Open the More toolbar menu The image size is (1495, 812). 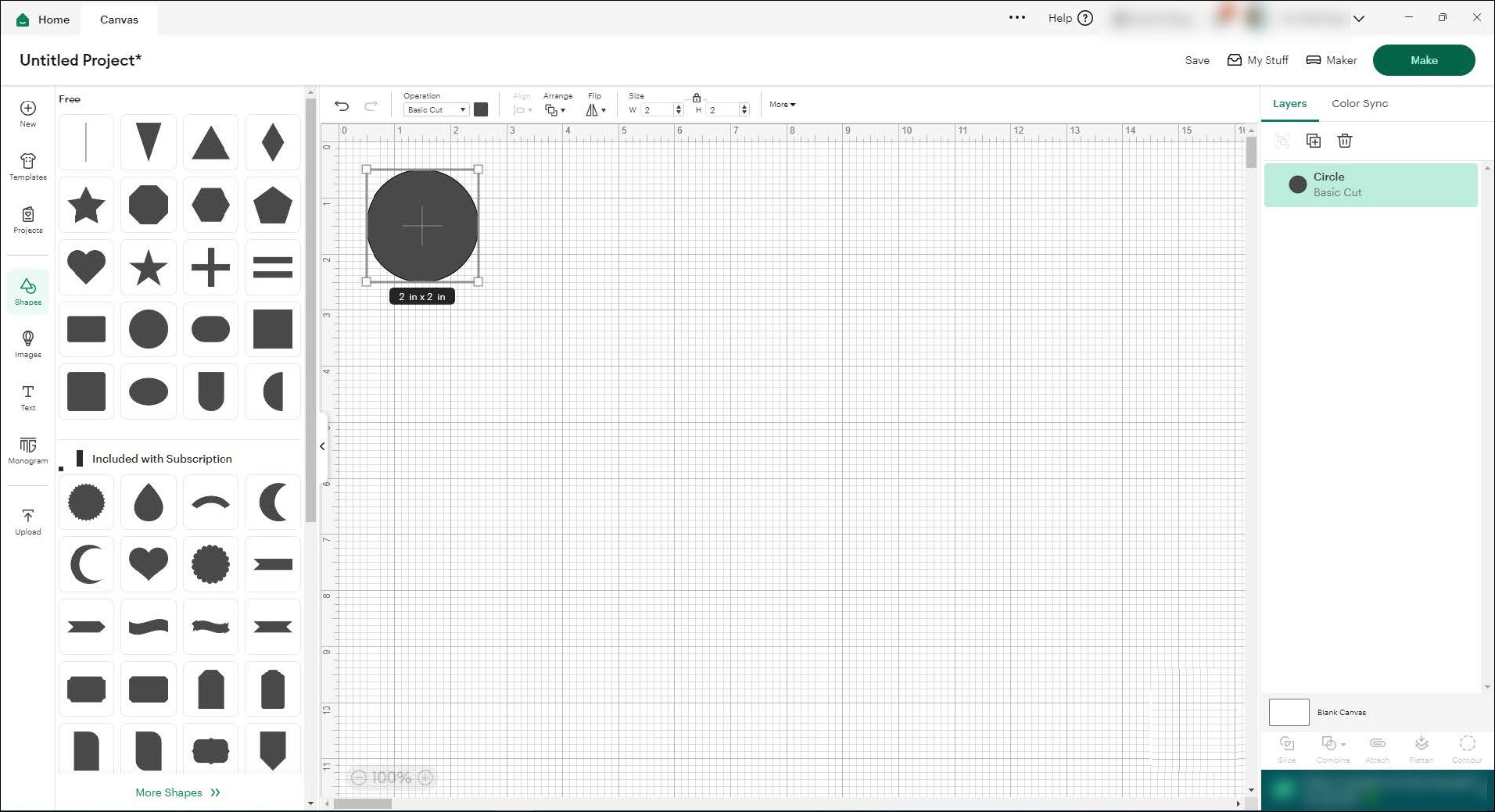click(x=782, y=105)
